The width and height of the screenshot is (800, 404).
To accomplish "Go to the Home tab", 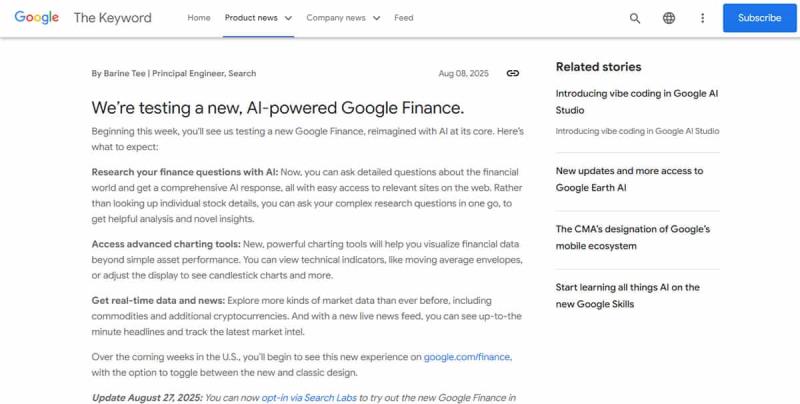I will [x=199, y=18].
